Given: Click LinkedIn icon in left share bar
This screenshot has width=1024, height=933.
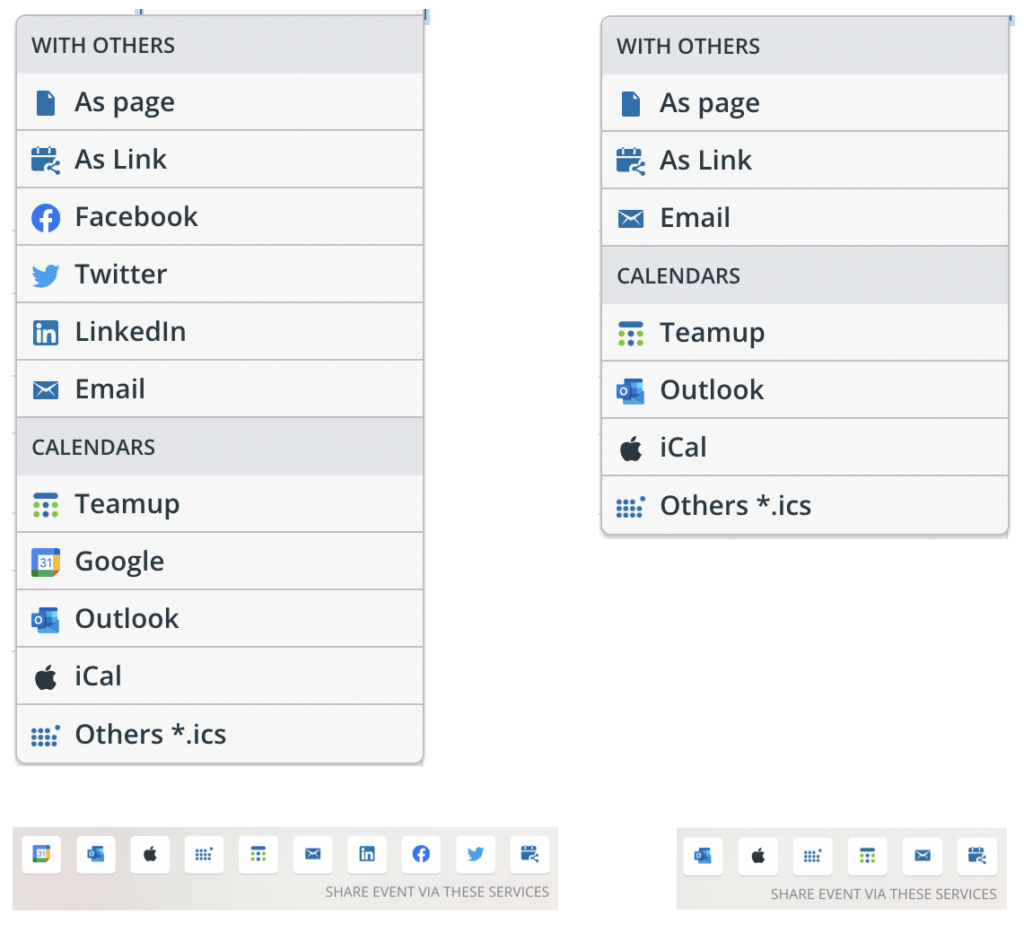Looking at the screenshot, I should [x=367, y=854].
